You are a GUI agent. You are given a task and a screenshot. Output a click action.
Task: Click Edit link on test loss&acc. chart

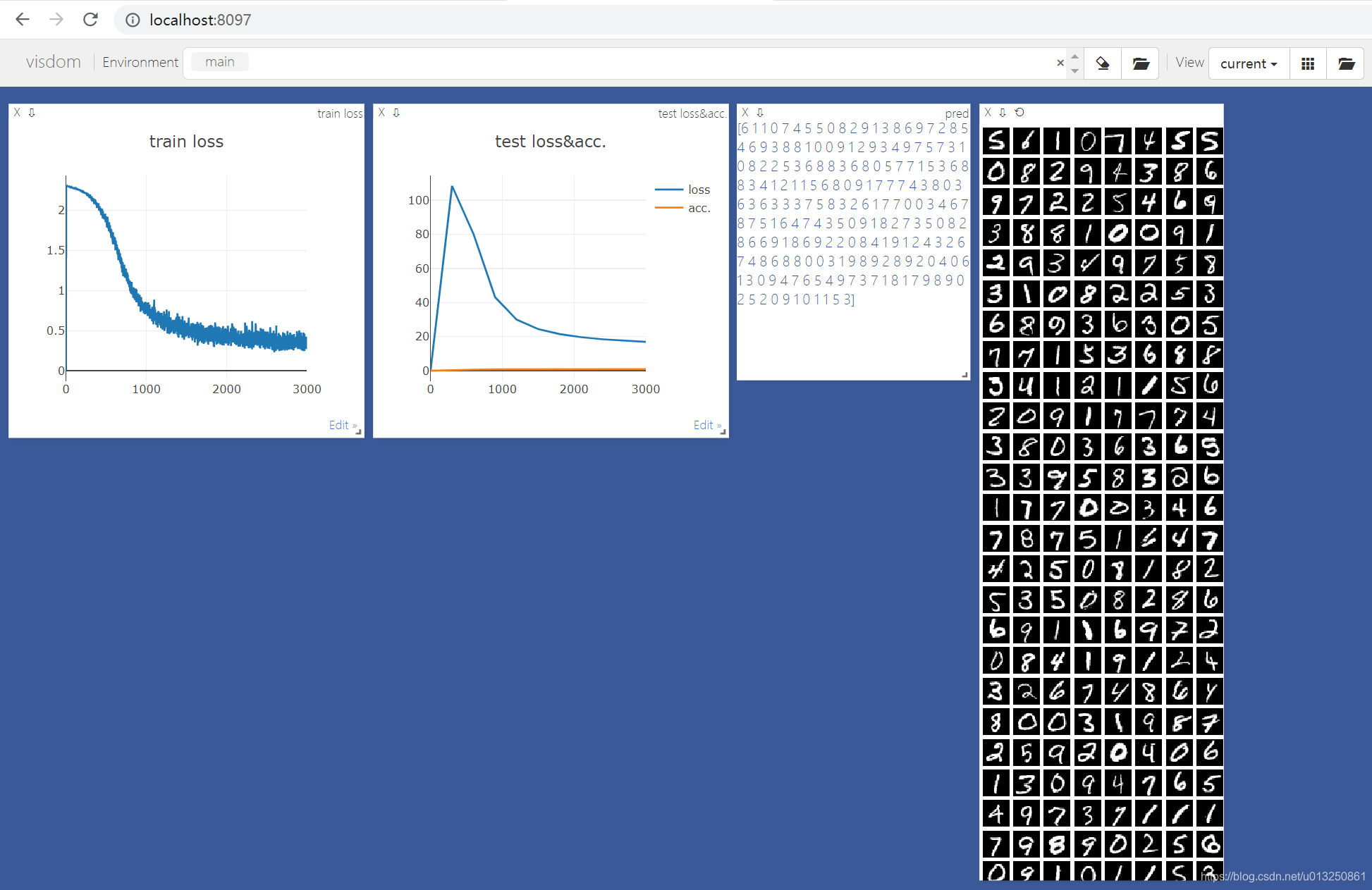click(x=706, y=425)
